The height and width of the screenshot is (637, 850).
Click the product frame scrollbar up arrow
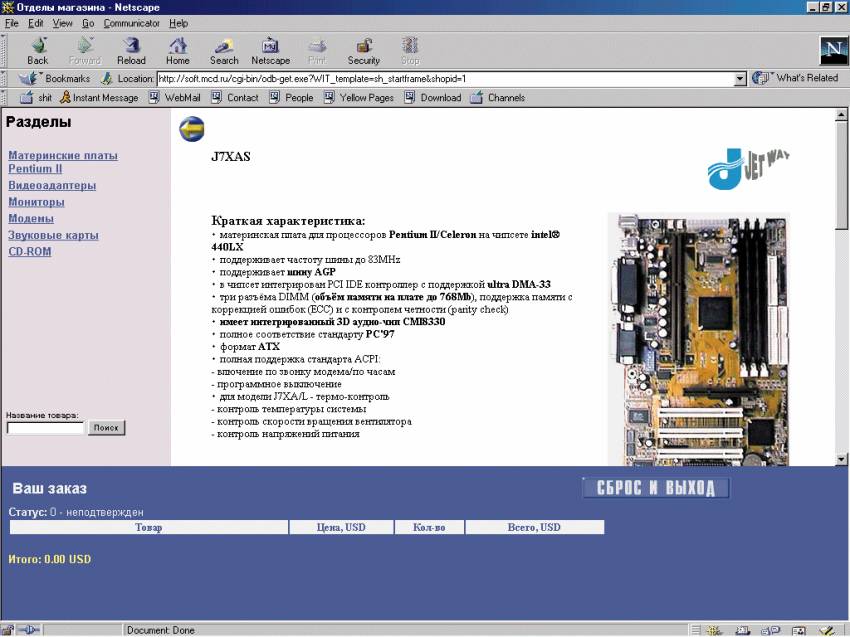click(x=841, y=114)
